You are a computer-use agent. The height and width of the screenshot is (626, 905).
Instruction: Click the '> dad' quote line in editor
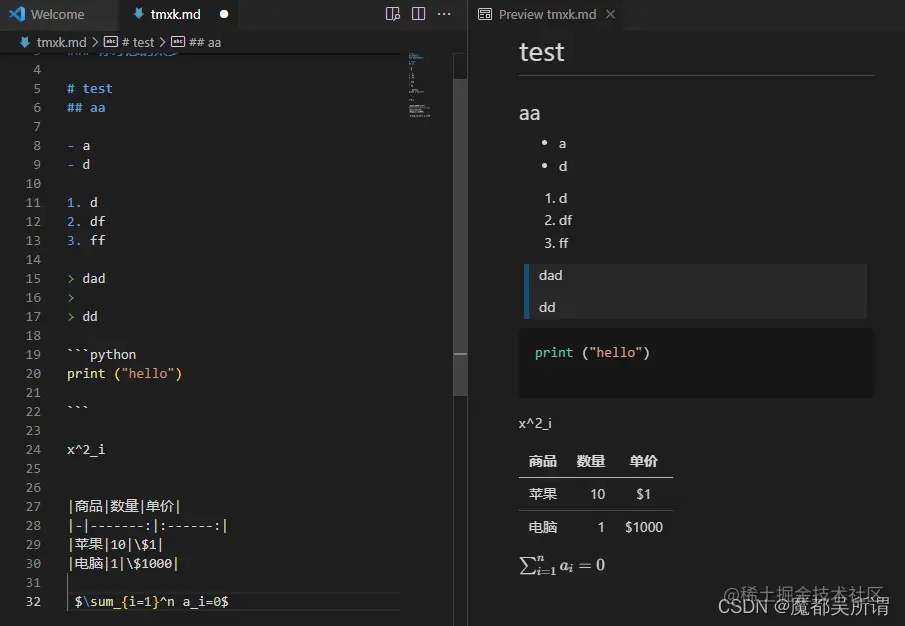[x=86, y=279]
